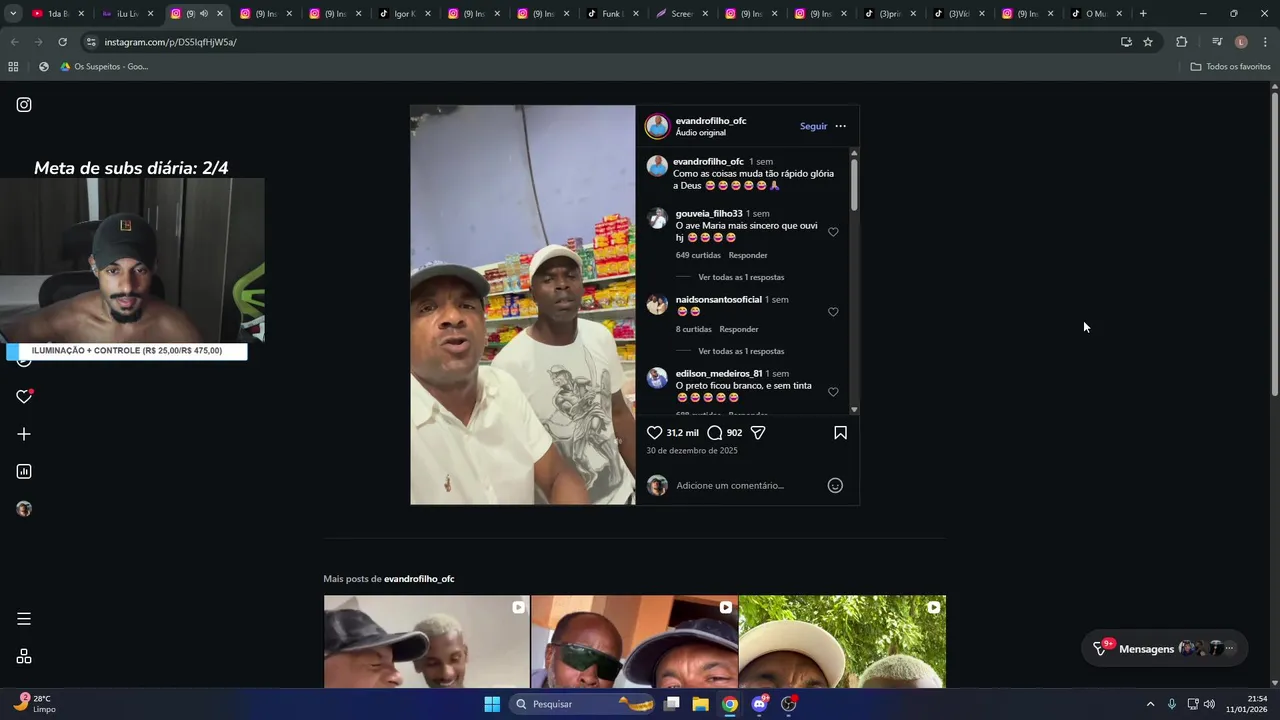Like gouveia_filho33's comment
This screenshot has height=720, width=1280.
coord(833,232)
